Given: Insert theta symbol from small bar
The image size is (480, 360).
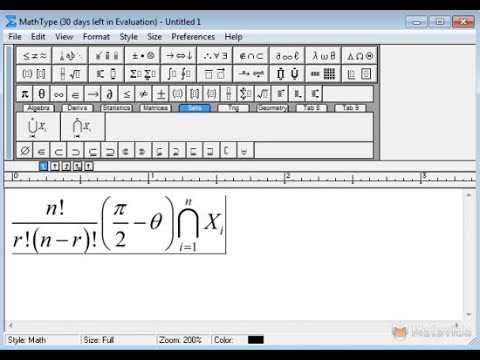Looking at the screenshot, I should coord(42,94).
